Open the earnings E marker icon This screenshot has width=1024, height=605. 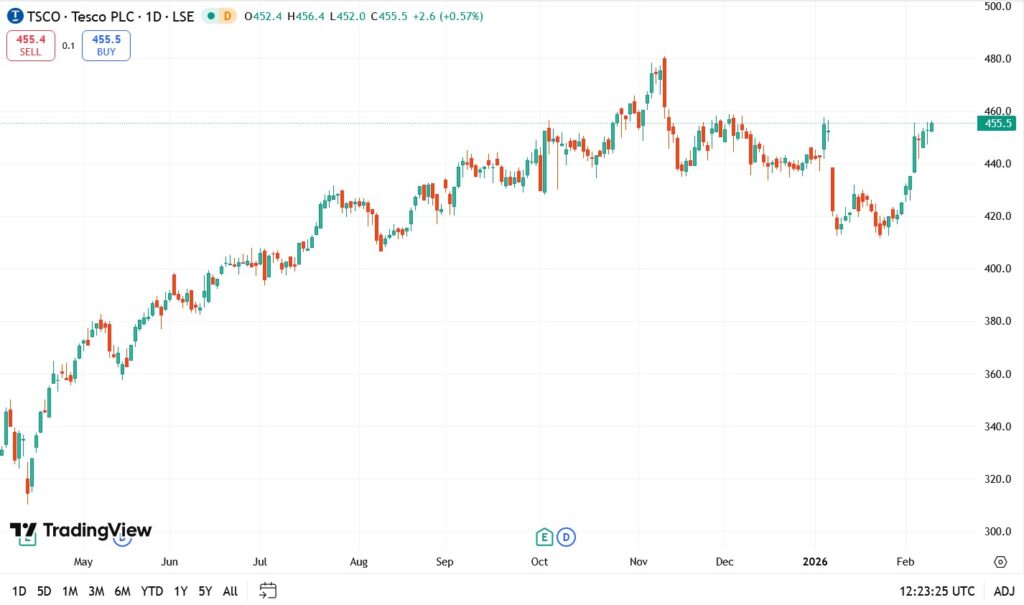point(545,537)
